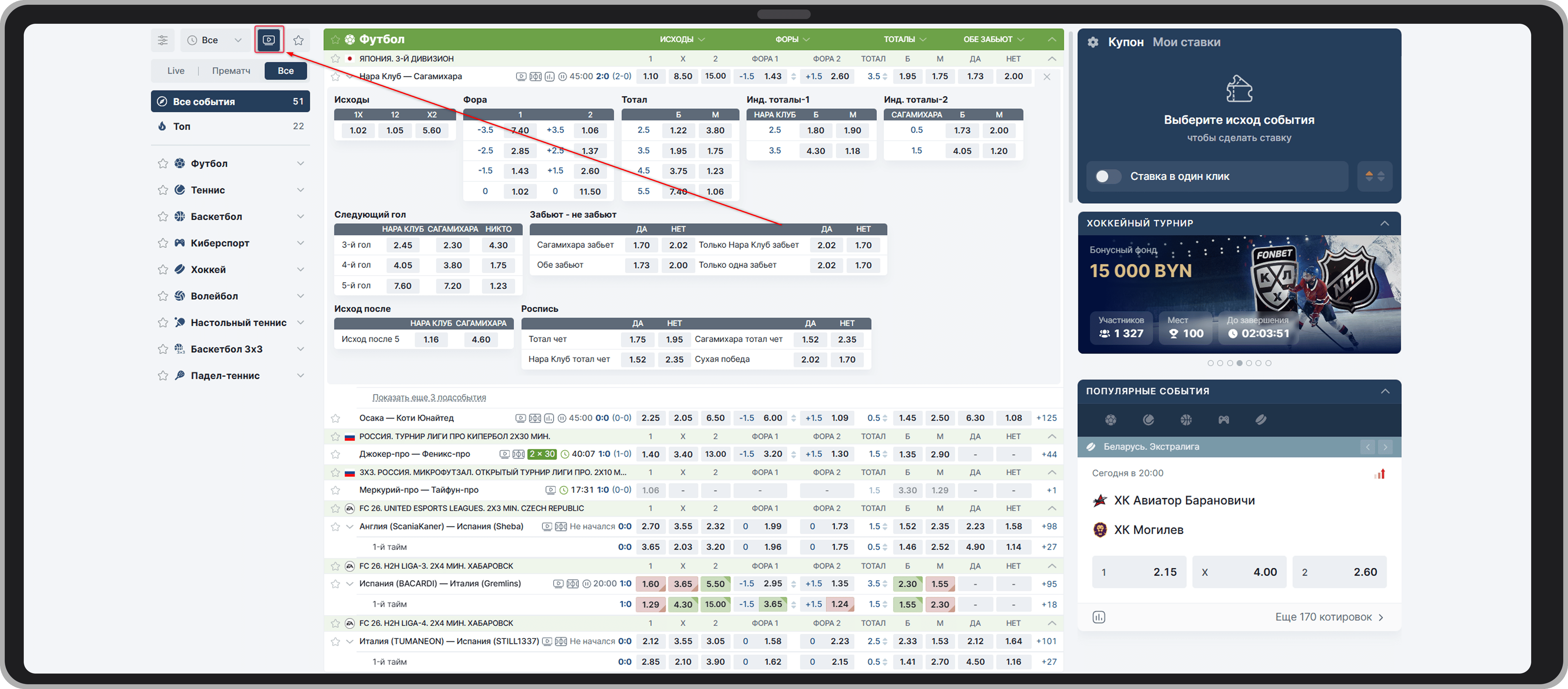1568x689 pixels.
Task: Select esports gamepad icon in popular events
Action: point(1224,419)
